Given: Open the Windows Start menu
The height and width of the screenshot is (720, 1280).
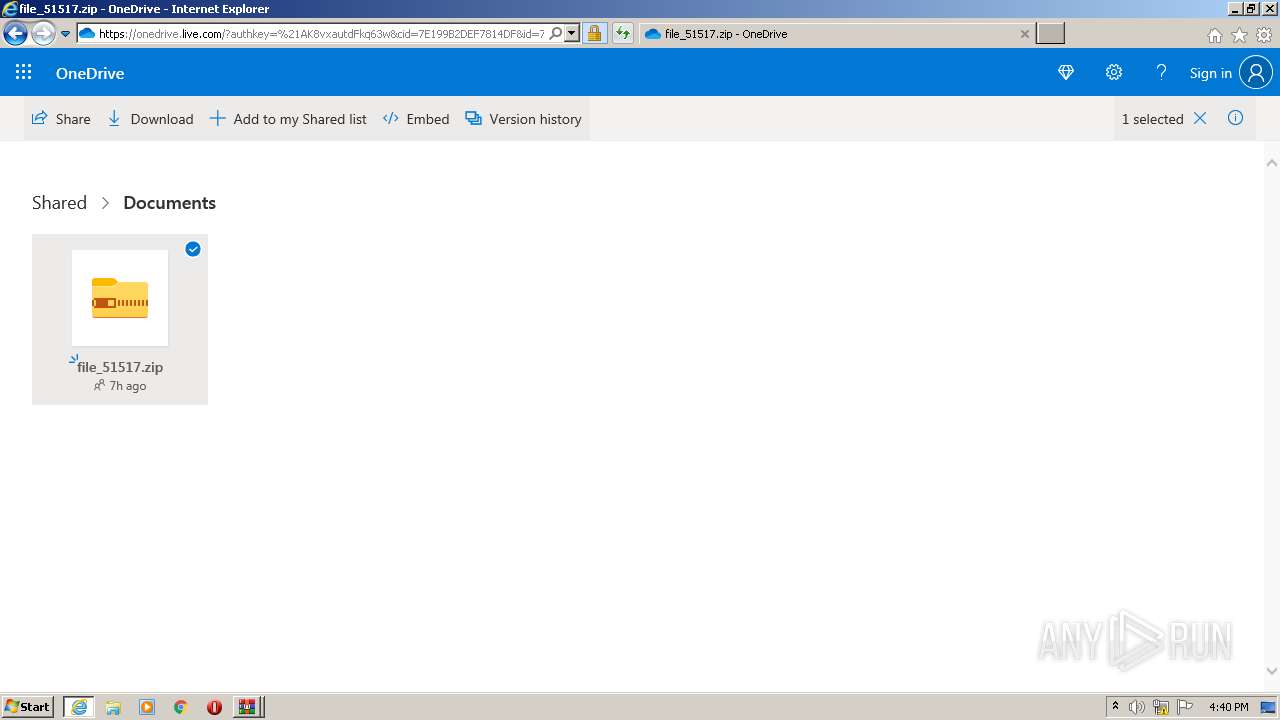Looking at the screenshot, I should tap(28, 707).
